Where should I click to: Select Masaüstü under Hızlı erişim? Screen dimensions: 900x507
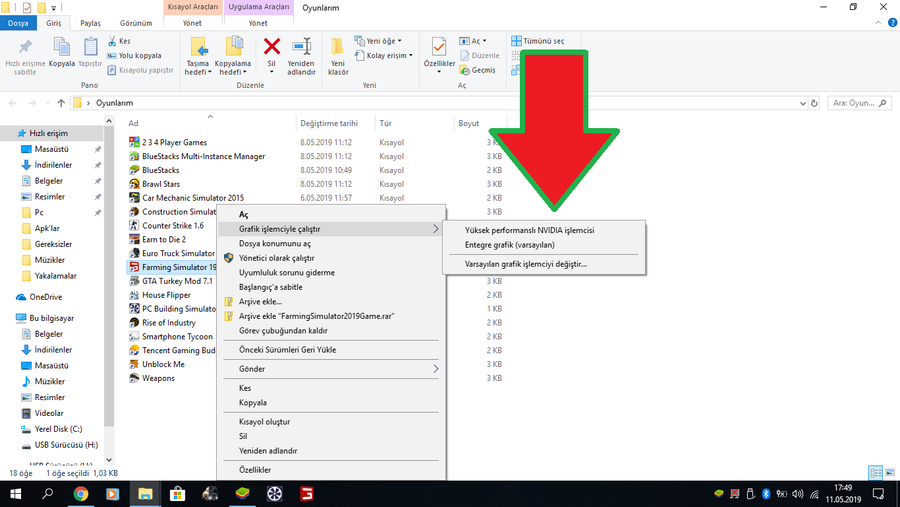point(51,149)
